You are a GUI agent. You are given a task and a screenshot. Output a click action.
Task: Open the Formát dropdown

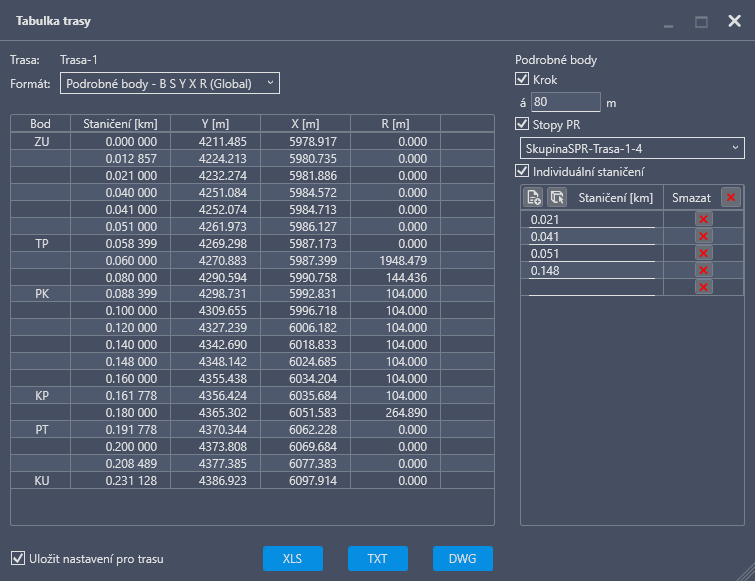[x=170, y=84]
